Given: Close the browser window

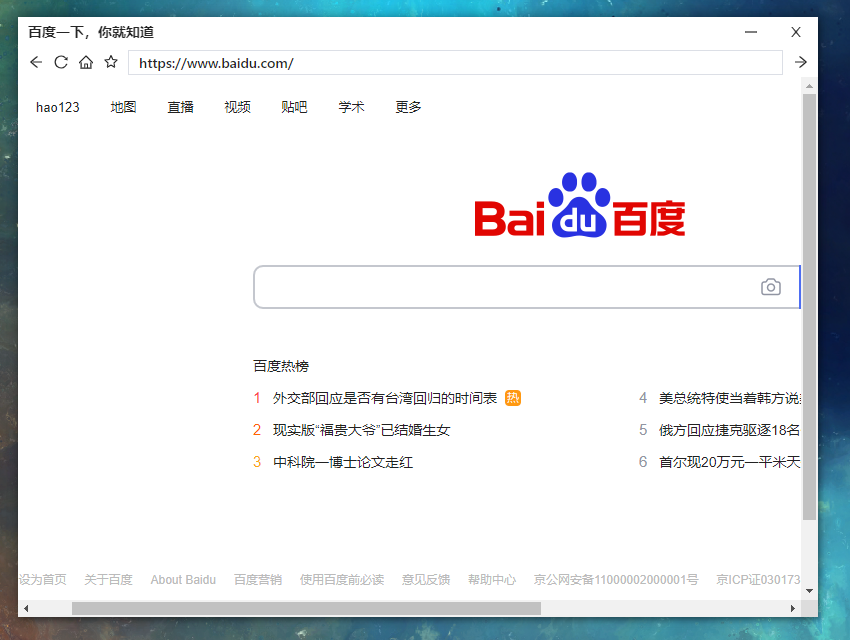Looking at the screenshot, I should point(796,32).
